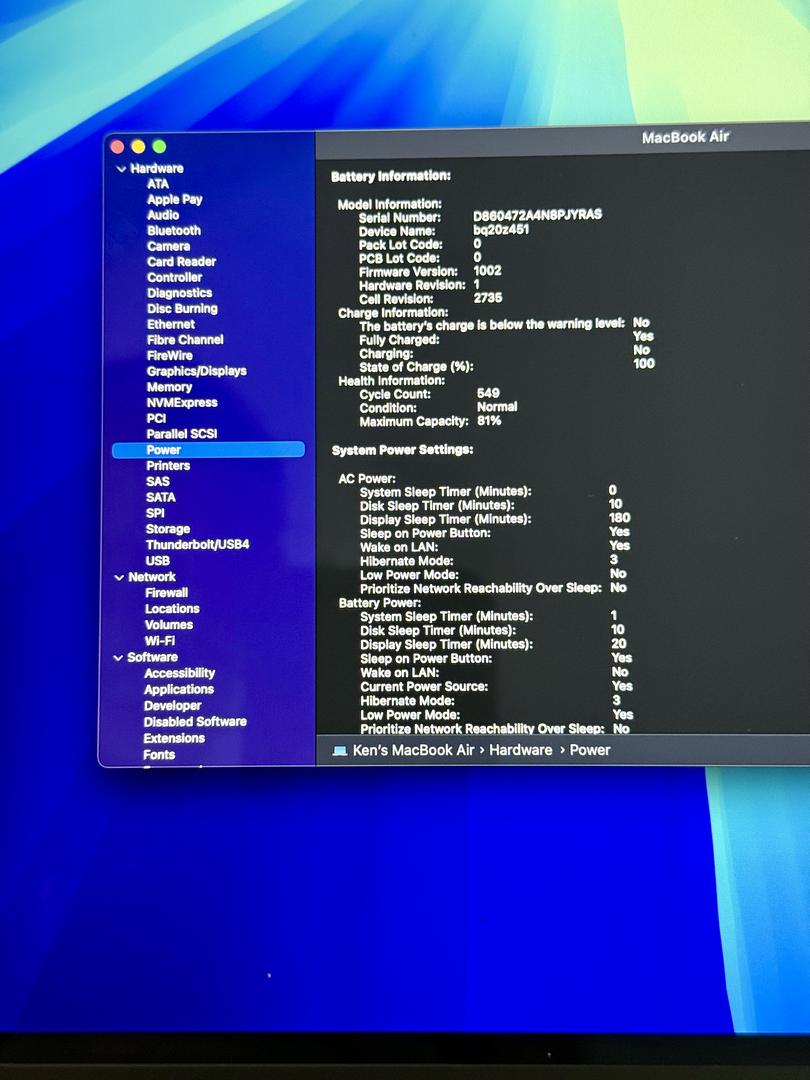Select USB in the sidebar
810x1080 pixels.
coord(158,561)
